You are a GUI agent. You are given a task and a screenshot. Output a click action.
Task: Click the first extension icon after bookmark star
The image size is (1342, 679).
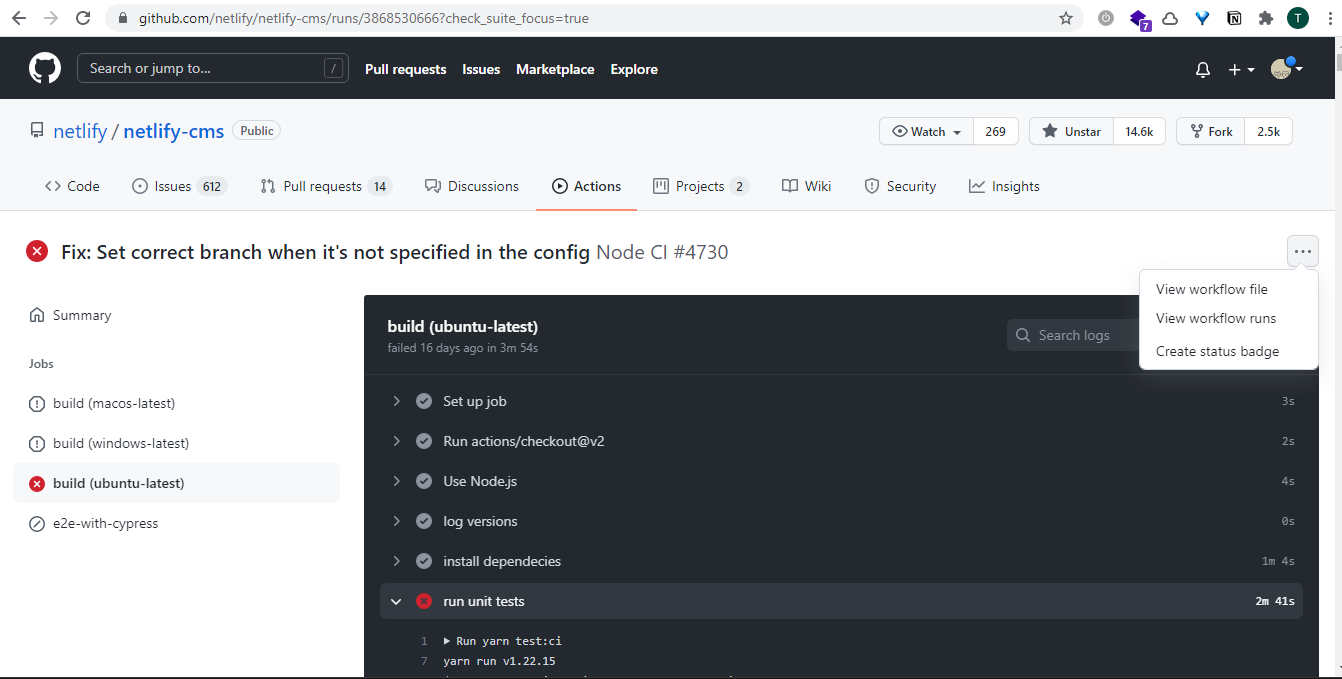point(1105,18)
